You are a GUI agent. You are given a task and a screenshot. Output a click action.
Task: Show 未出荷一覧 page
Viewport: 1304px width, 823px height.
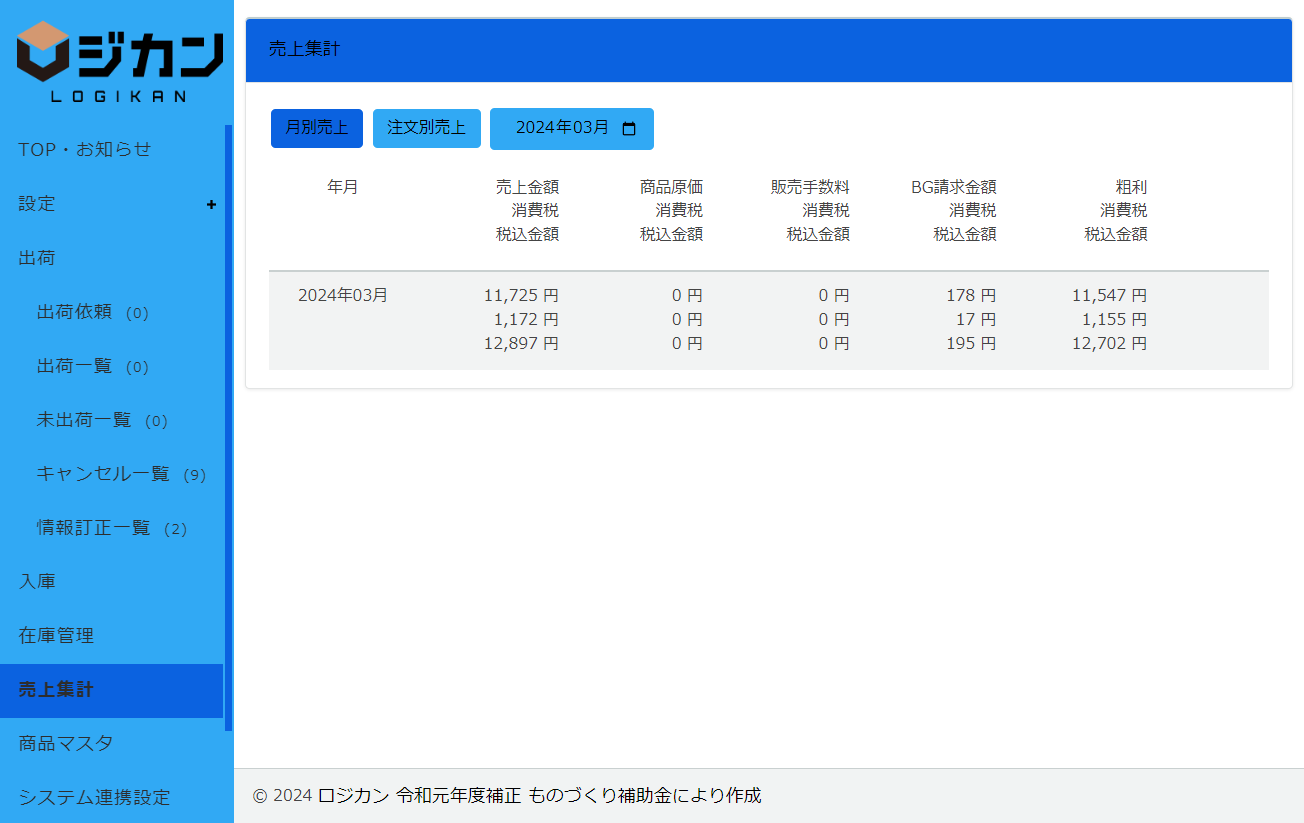84,420
